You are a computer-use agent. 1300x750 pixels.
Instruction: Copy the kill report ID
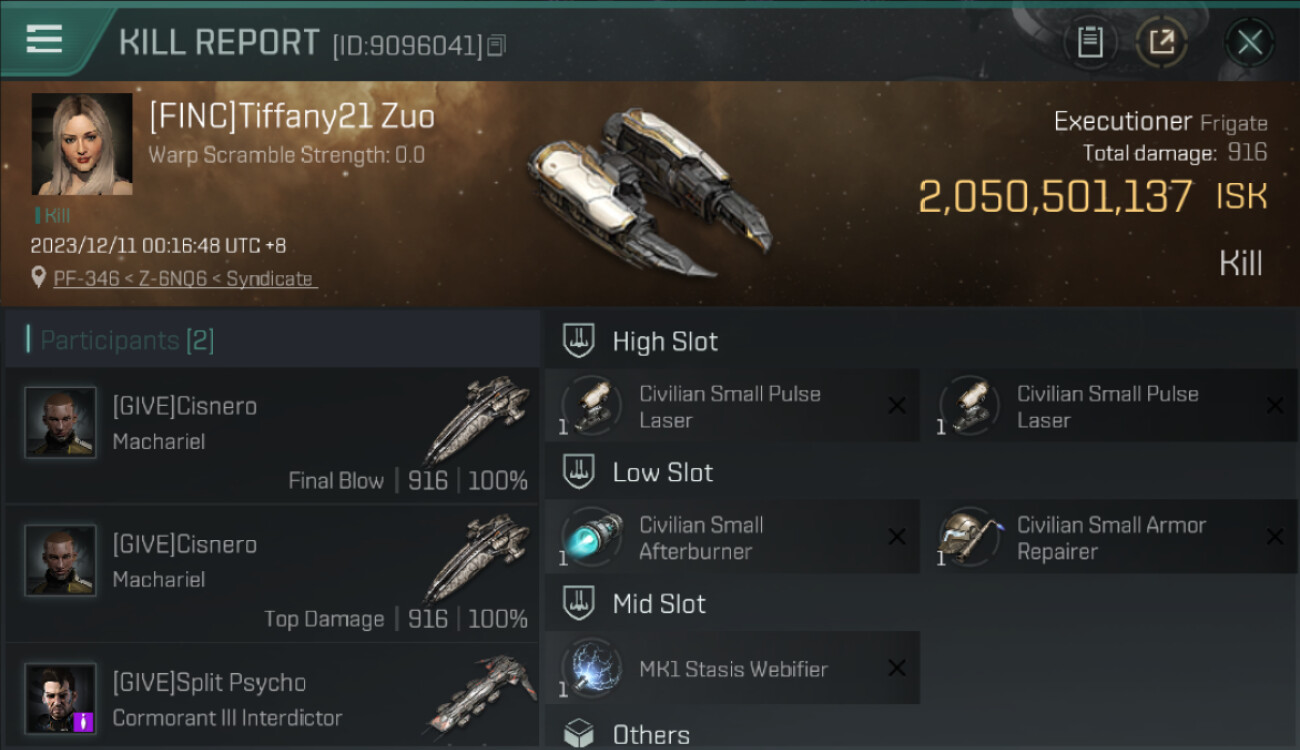pos(497,46)
